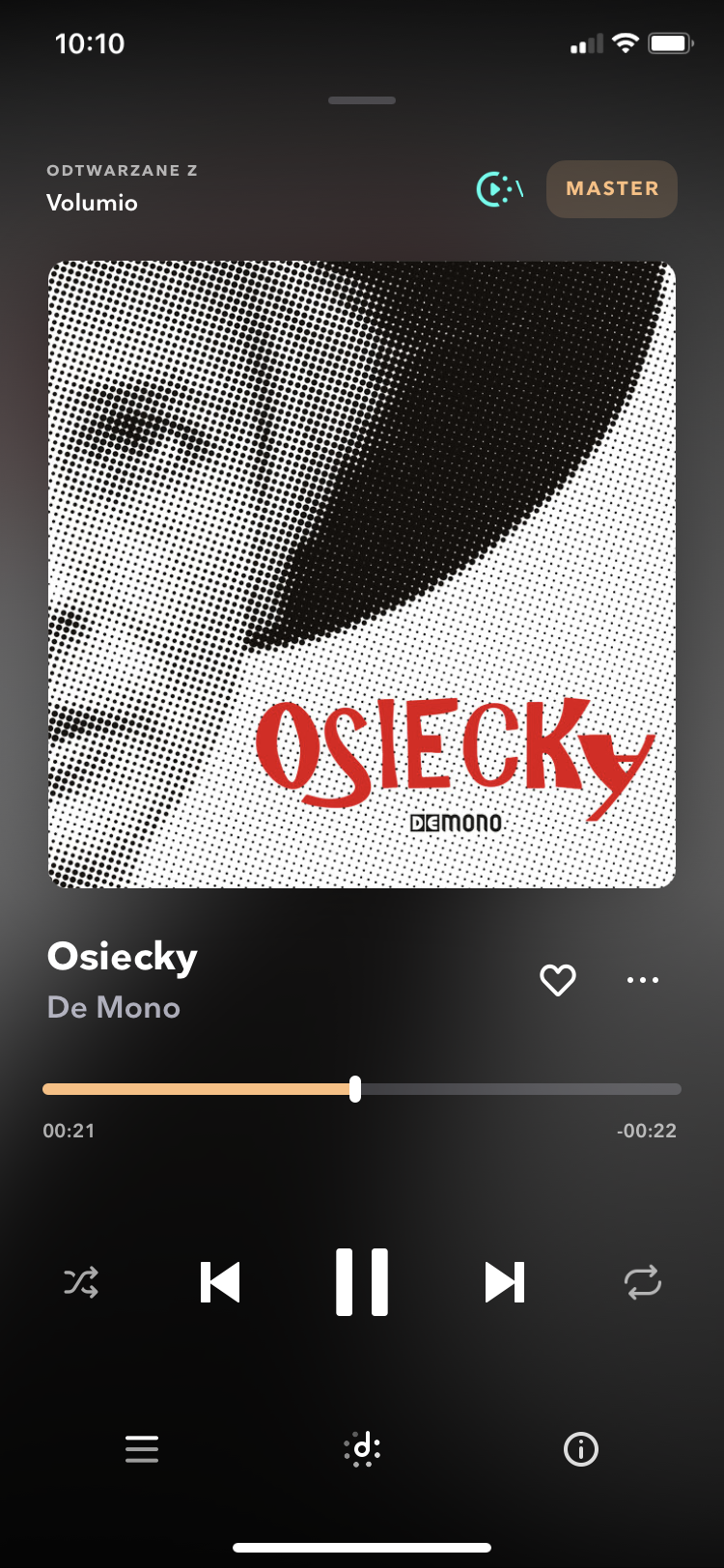Seek within the orange progress bar
The image size is (724, 1568).
pyautogui.click(x=362, y=1089)
